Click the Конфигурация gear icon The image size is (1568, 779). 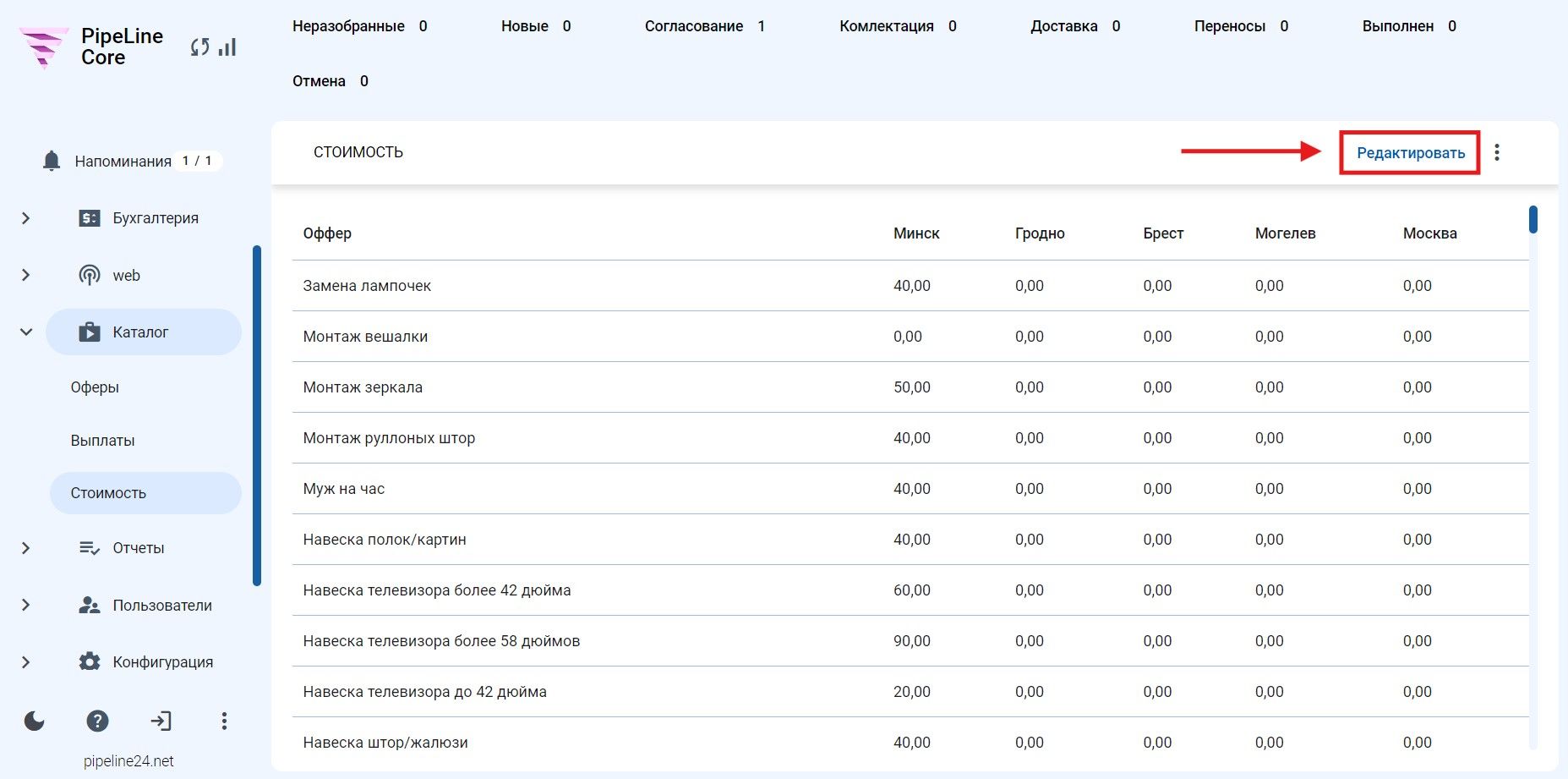[x=90, y=661]
